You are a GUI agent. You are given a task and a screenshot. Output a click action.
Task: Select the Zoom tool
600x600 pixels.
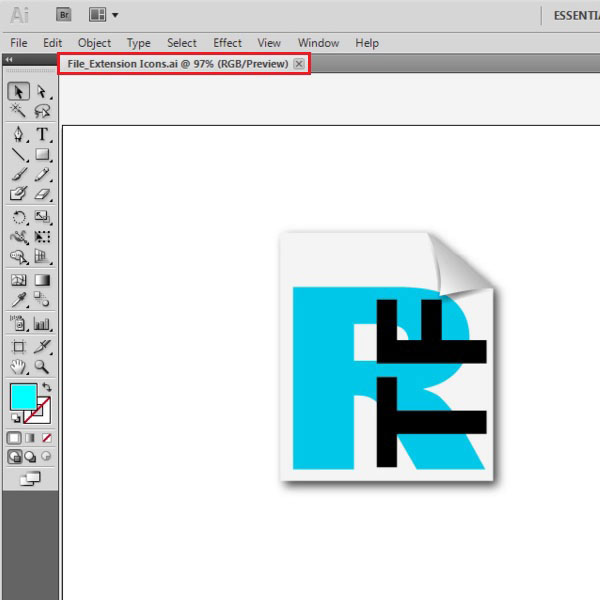click(x=42, y=367)
